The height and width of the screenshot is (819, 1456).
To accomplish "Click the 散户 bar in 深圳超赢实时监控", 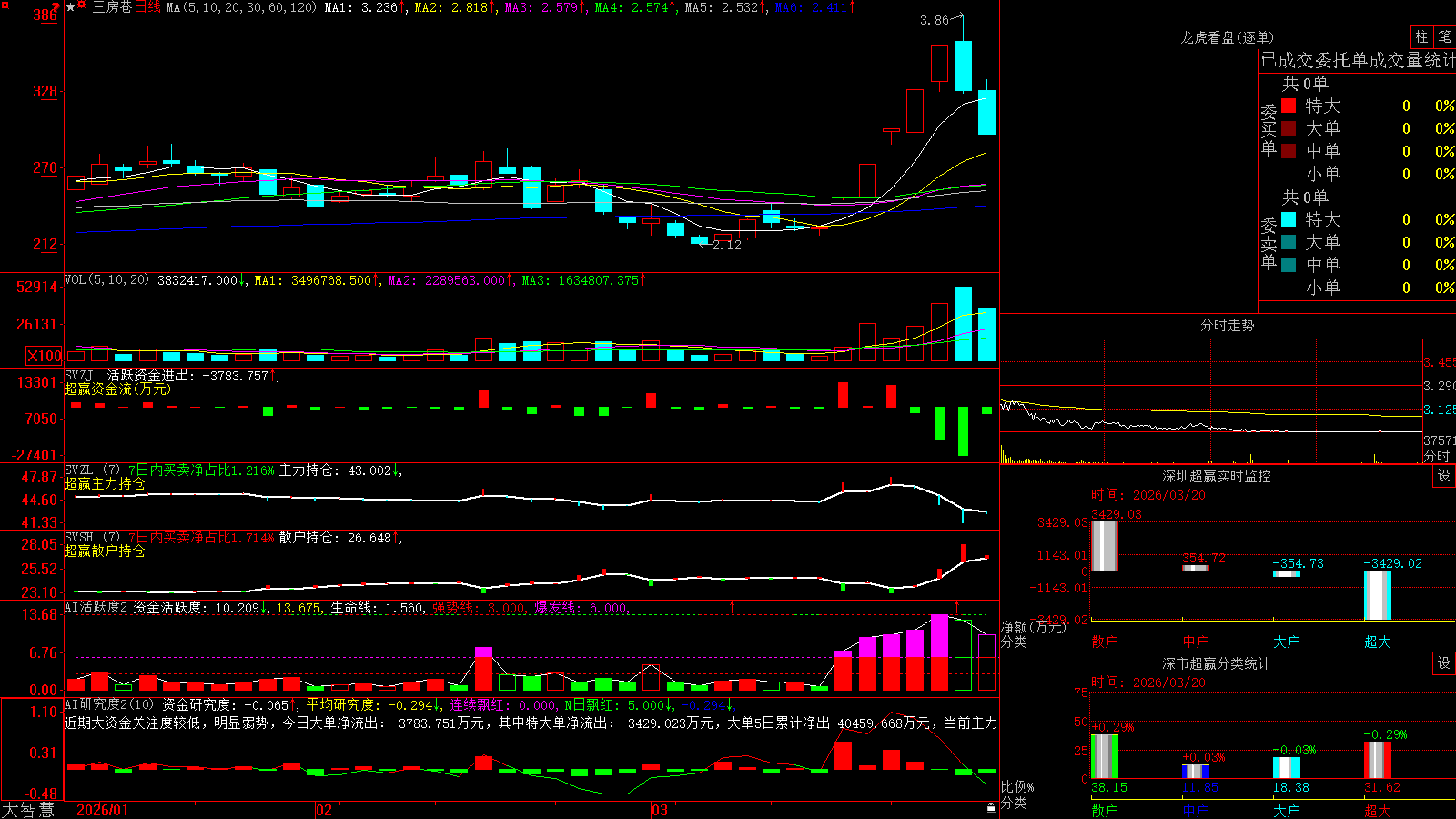I will tap(1105, 546).
